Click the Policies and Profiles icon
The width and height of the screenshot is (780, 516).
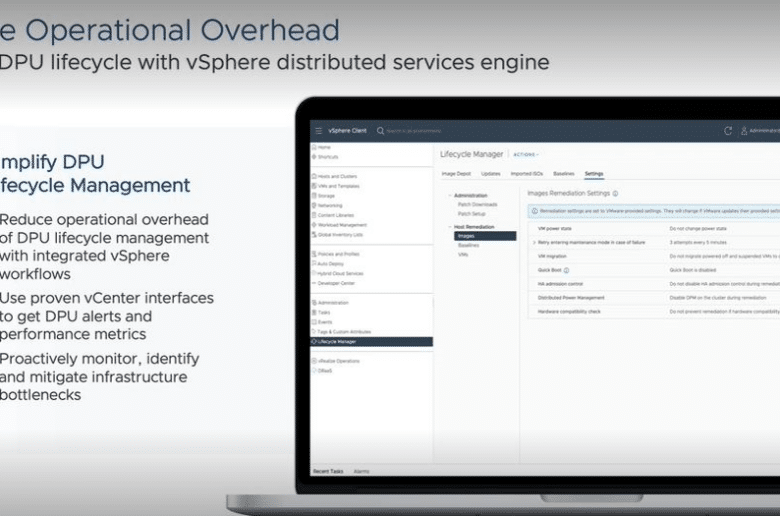click(x=314, y=254)
